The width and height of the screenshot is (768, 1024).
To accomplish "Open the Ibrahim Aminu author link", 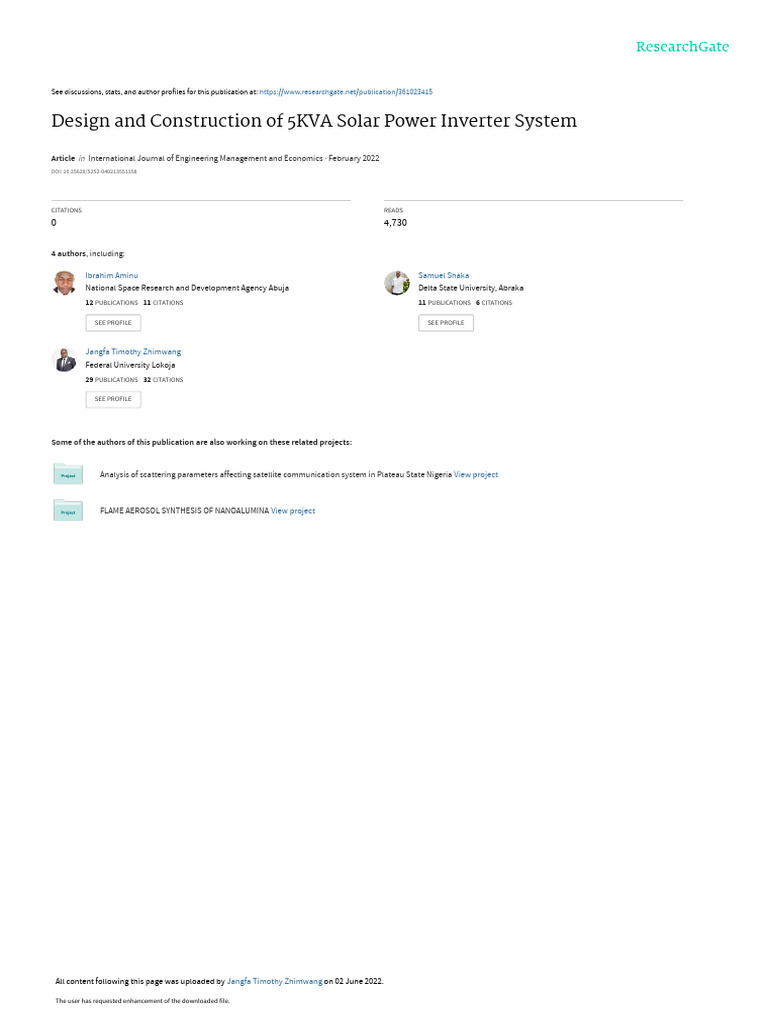I will click(112, 276).
